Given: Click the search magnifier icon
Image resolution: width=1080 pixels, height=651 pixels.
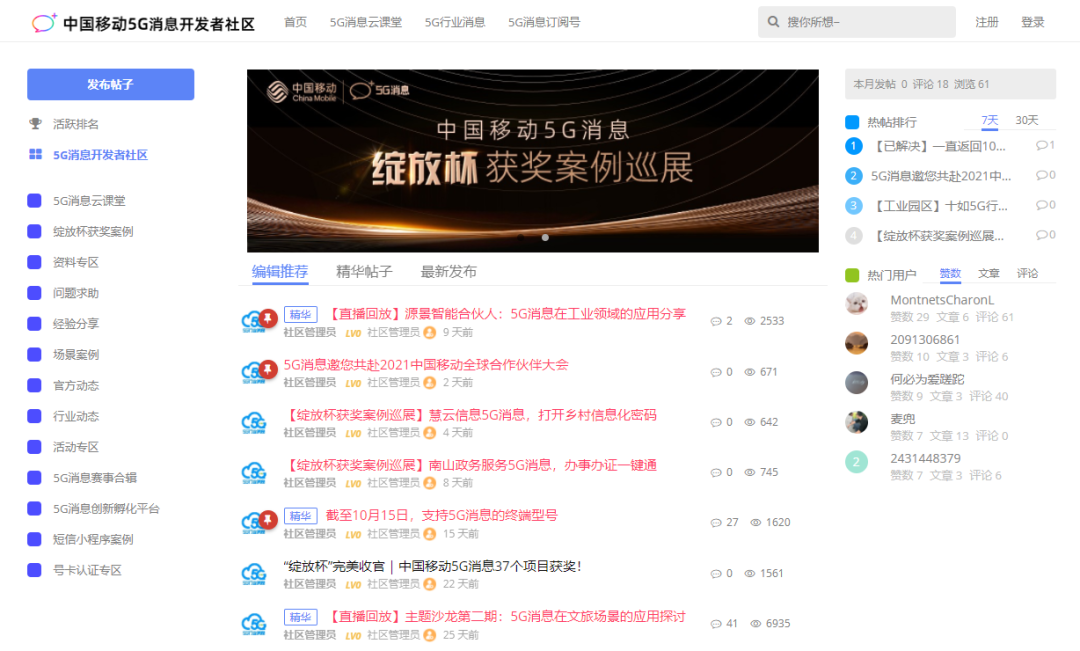Looking at the screenshot, I should pos(773,22).
